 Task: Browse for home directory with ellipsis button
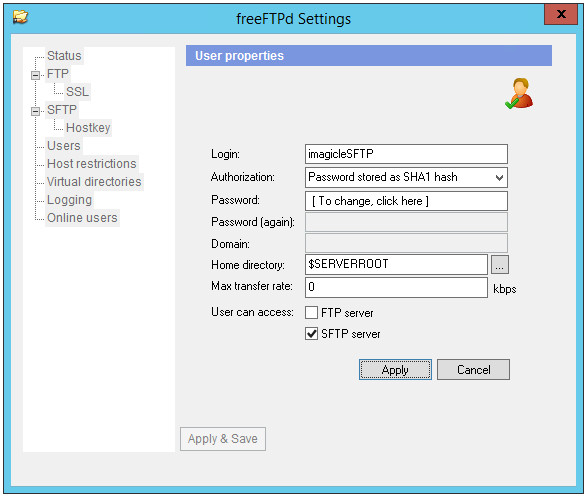click(x=499, y=265)
